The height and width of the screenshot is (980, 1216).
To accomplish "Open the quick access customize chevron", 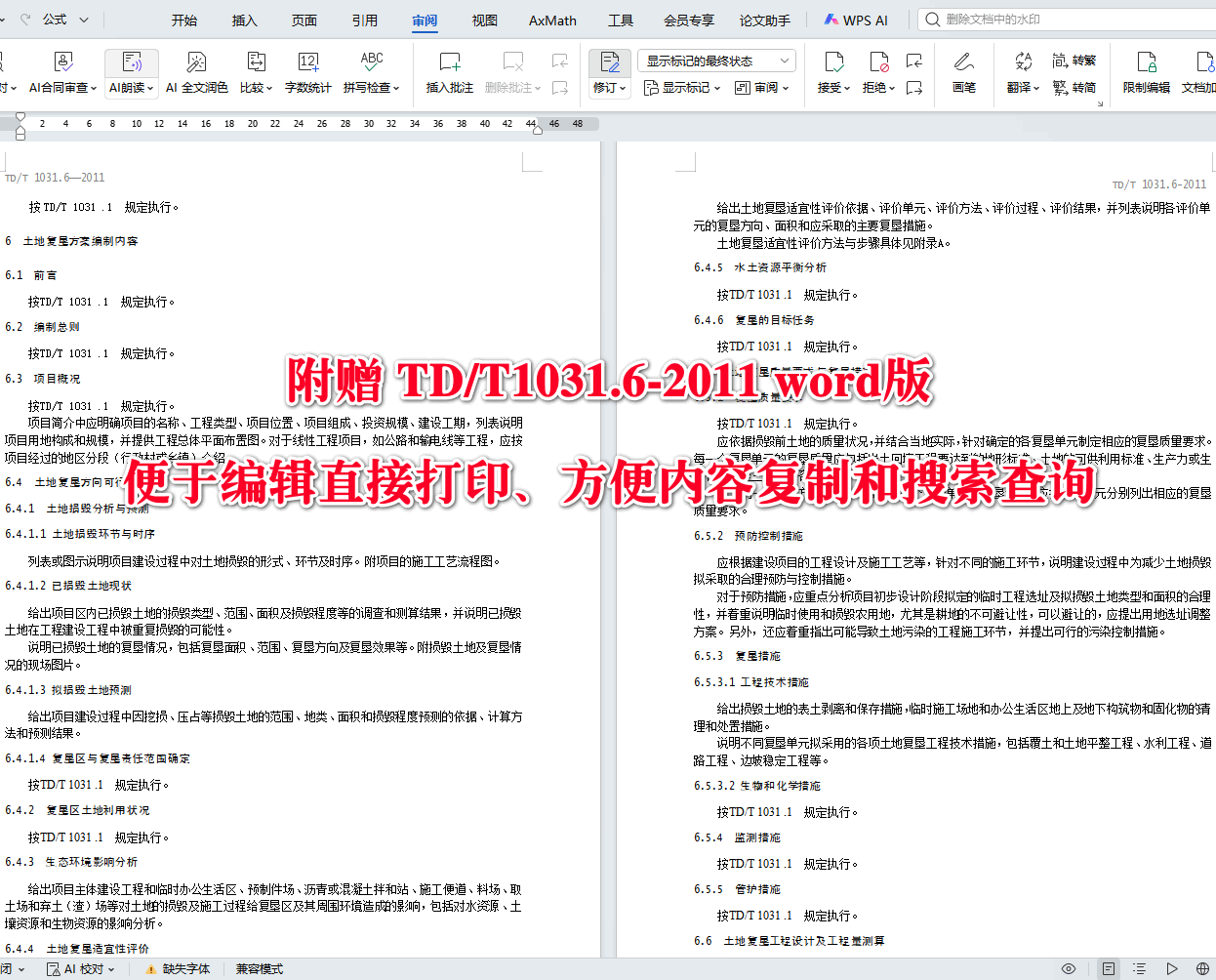I will pyautogui.click(x=84, y=19).
